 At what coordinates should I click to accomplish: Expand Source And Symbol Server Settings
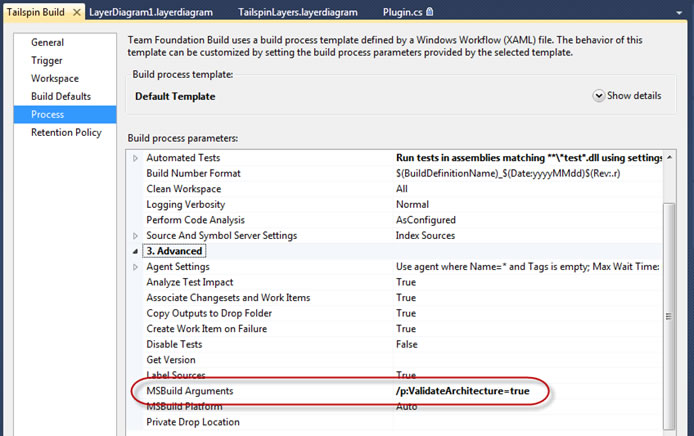coord(135,236)
